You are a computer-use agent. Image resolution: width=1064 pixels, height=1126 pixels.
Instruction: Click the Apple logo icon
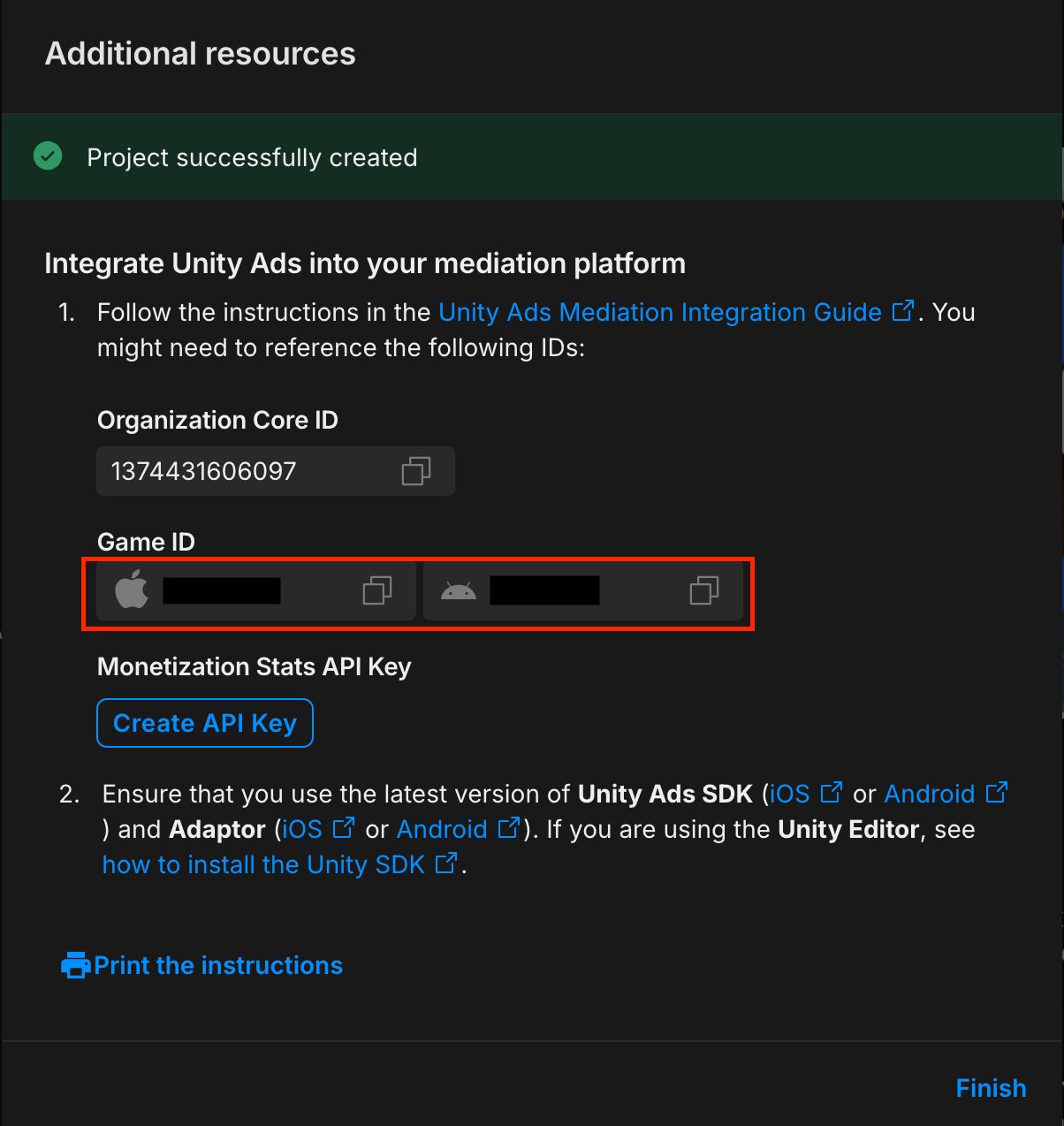coord(132,590)
